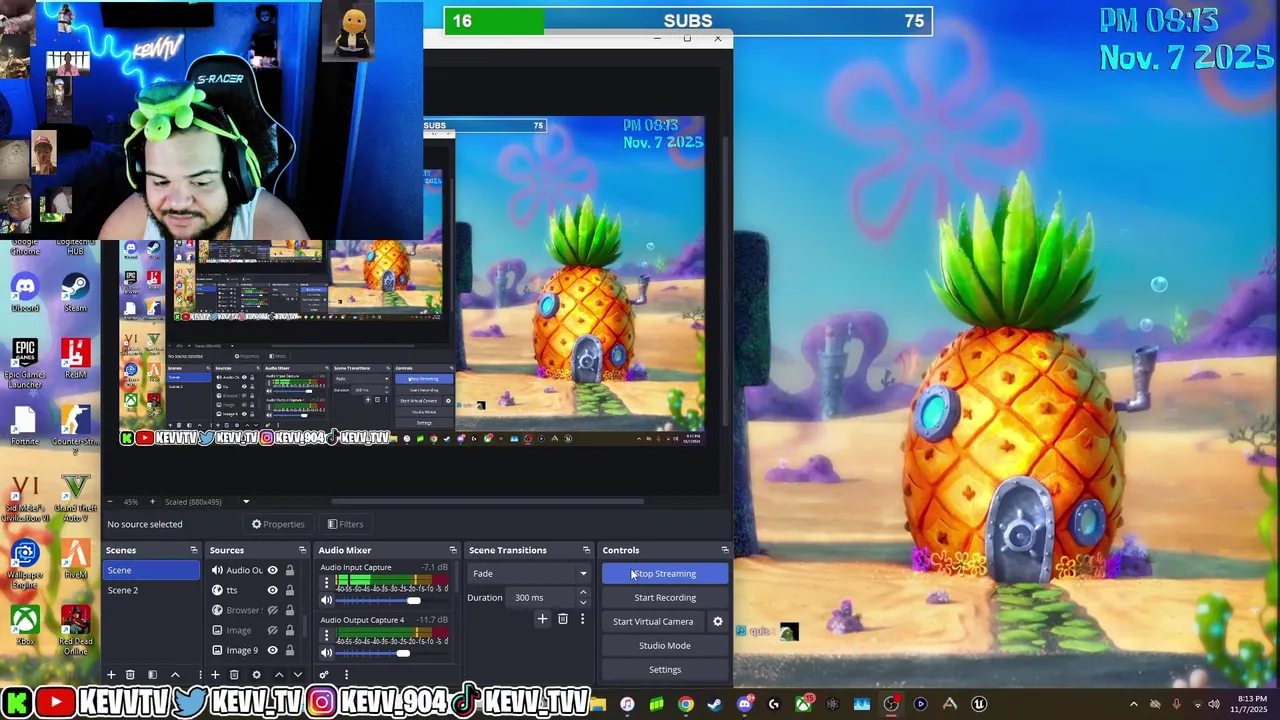Move the selected source up
This screenshot has height=720, width=1280.
pyautogui.click(x=279, y=675)
